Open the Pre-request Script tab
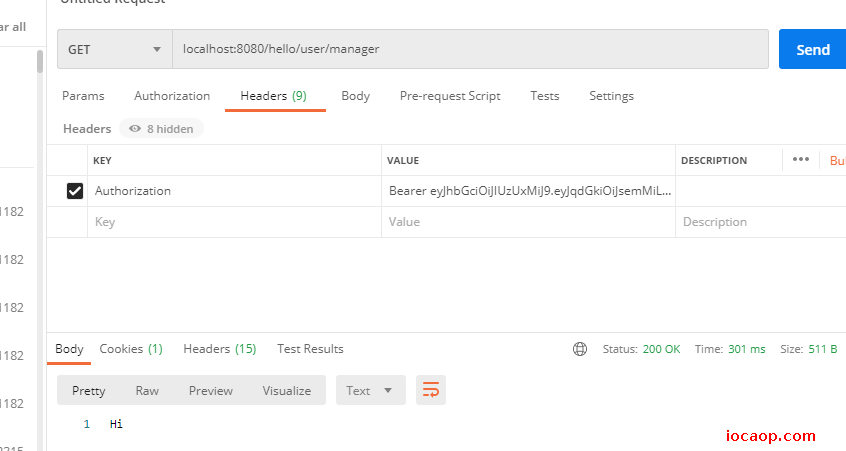 coord(450,96)
